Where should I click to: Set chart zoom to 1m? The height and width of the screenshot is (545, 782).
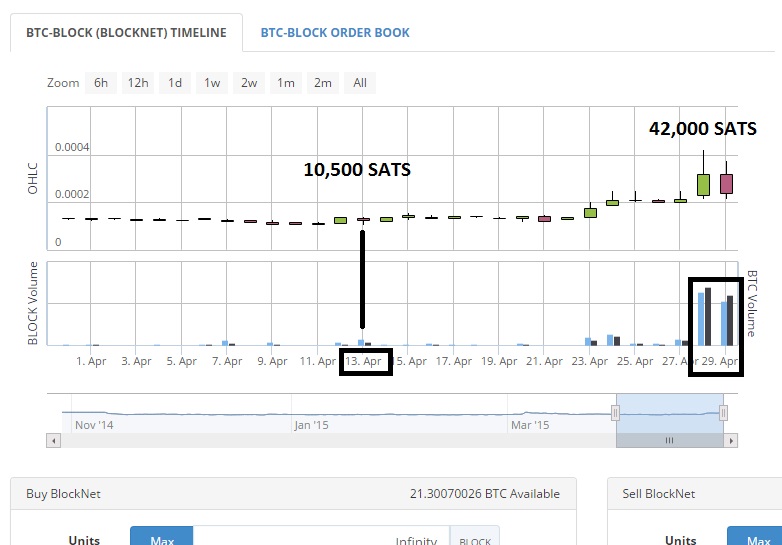[286, 83]
